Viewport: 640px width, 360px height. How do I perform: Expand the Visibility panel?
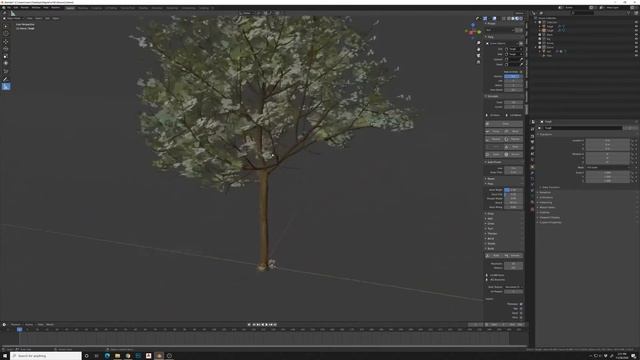[544, 212]
